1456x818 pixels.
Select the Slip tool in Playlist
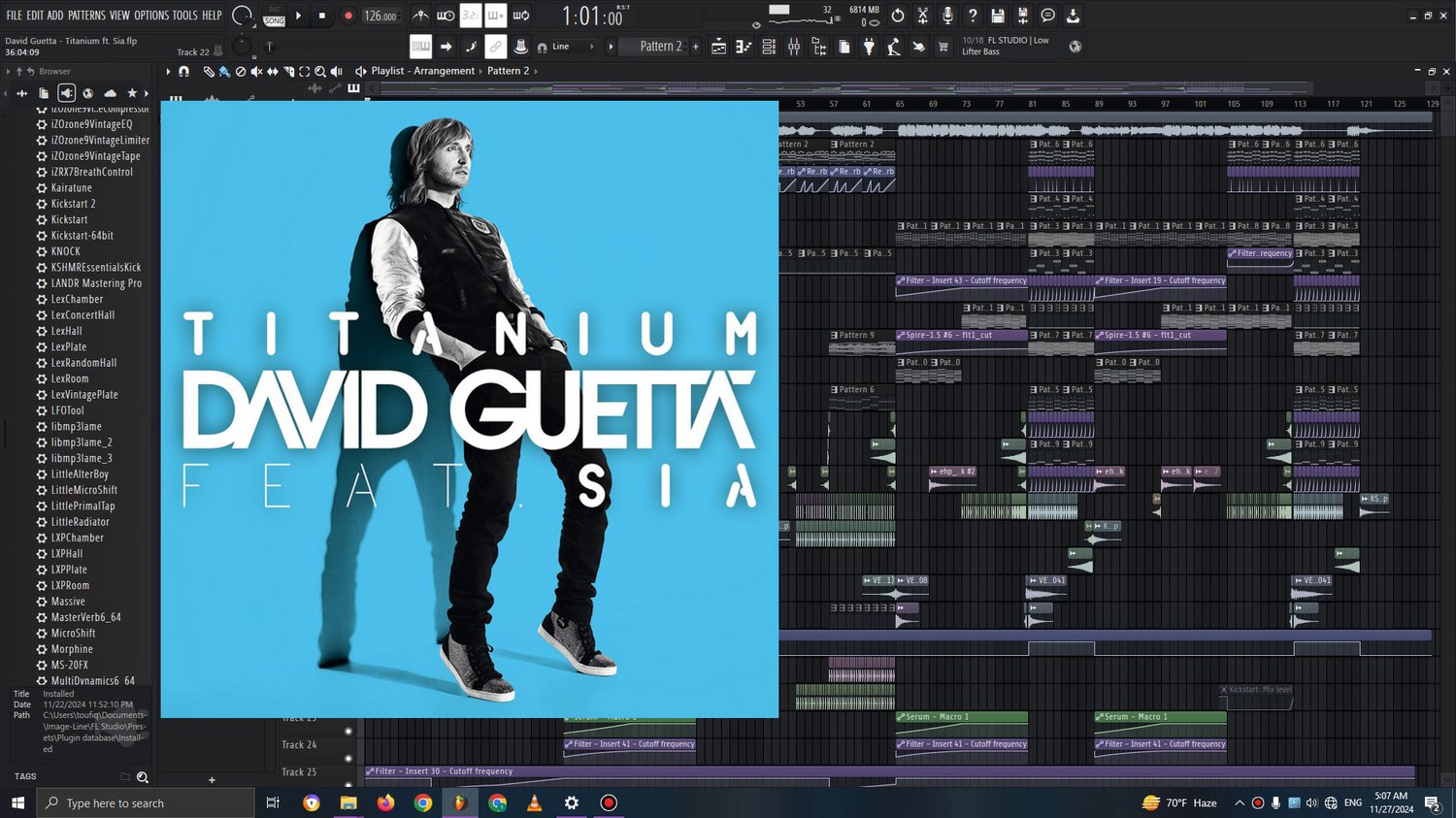[273, 71]
